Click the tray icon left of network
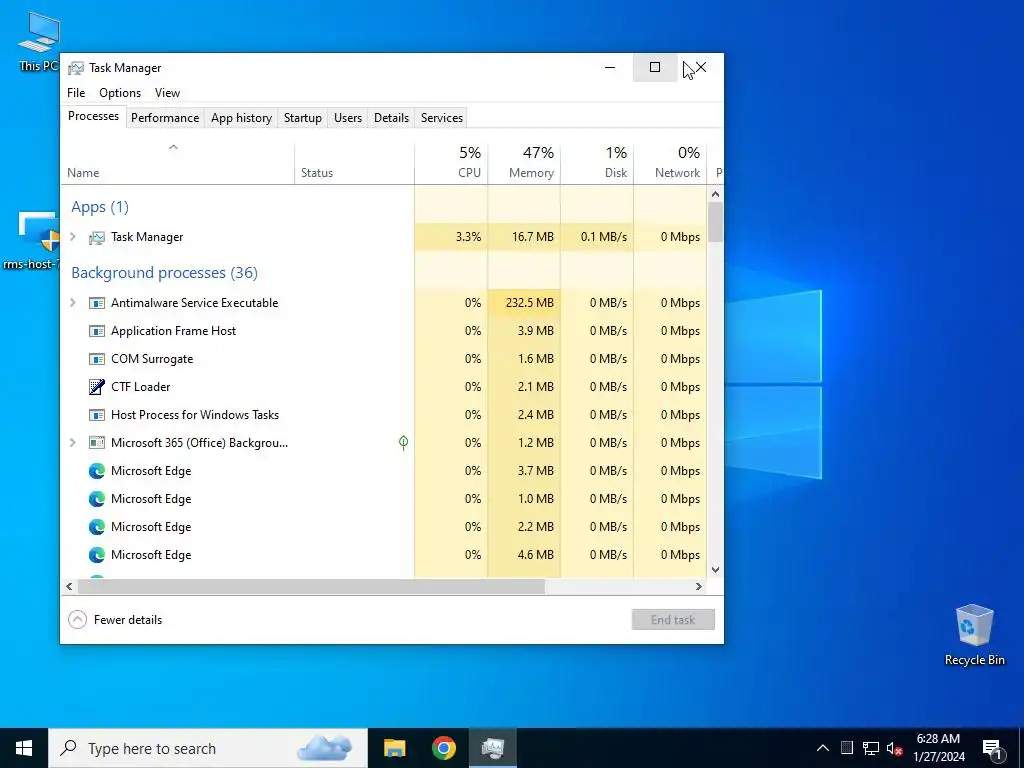This screenshot has width=1024, height=768. 846,748
